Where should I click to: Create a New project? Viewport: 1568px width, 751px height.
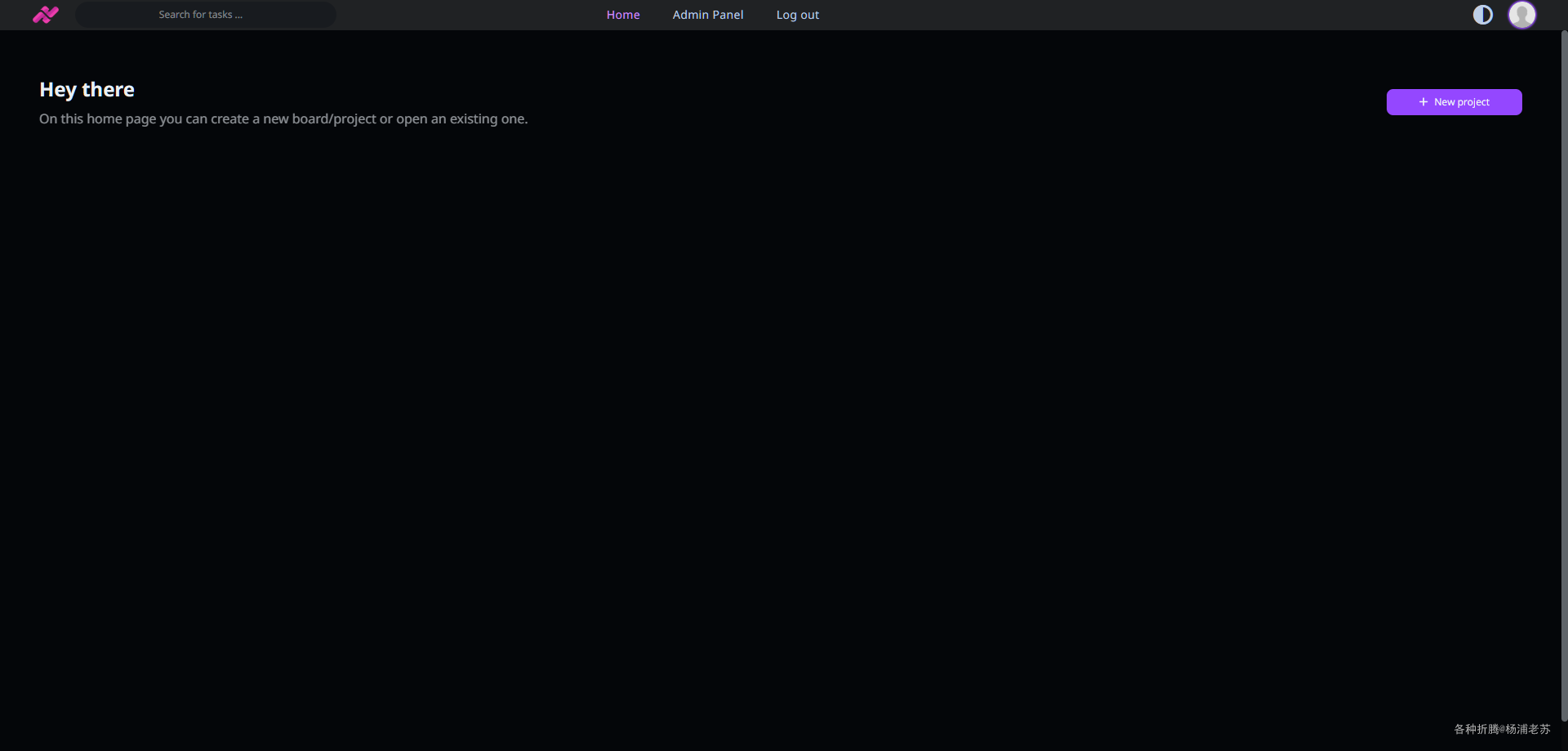click(1454, 102)
